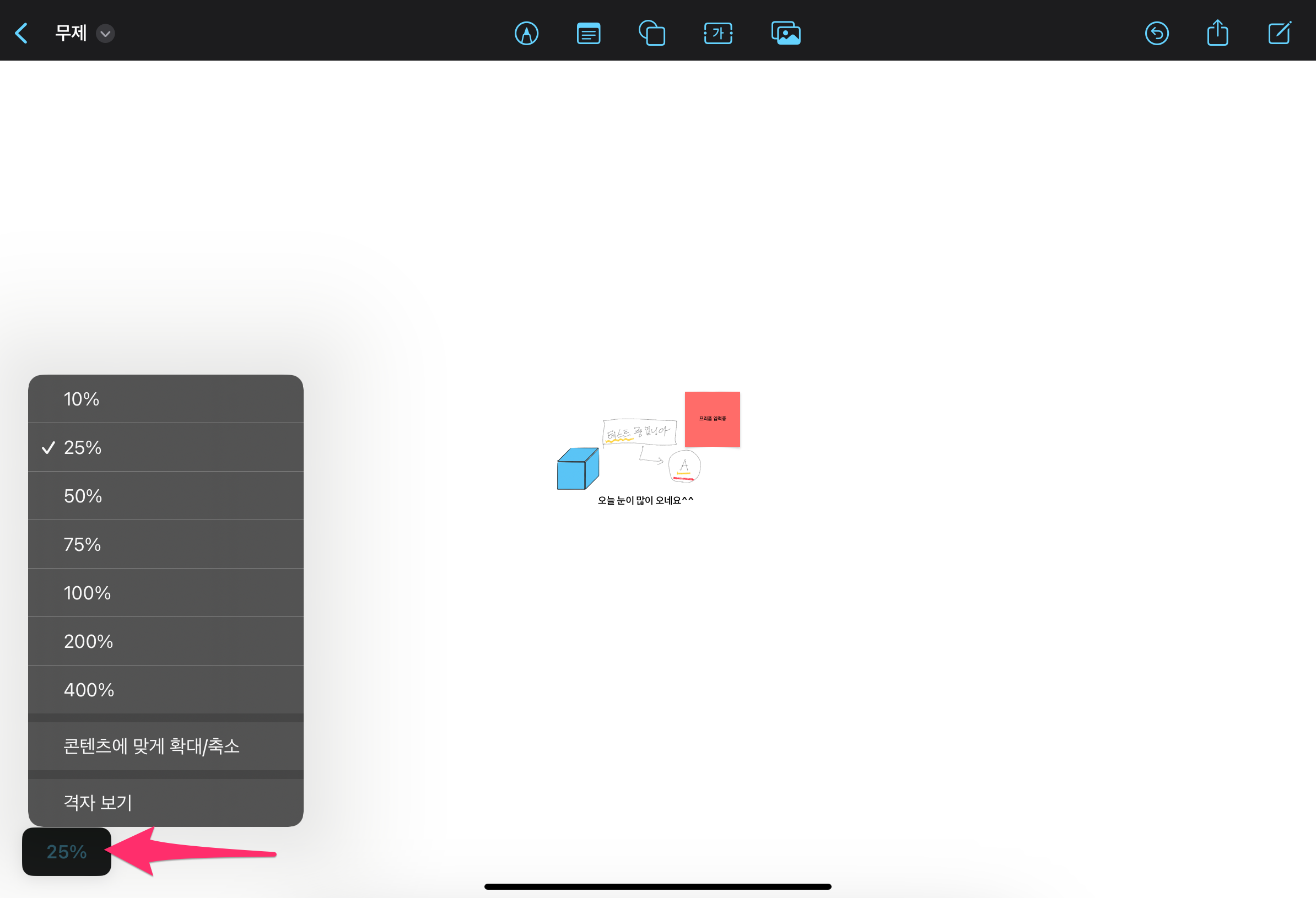Tap the 무제 board title
The image size is (1316, 898).
[71, 33]
